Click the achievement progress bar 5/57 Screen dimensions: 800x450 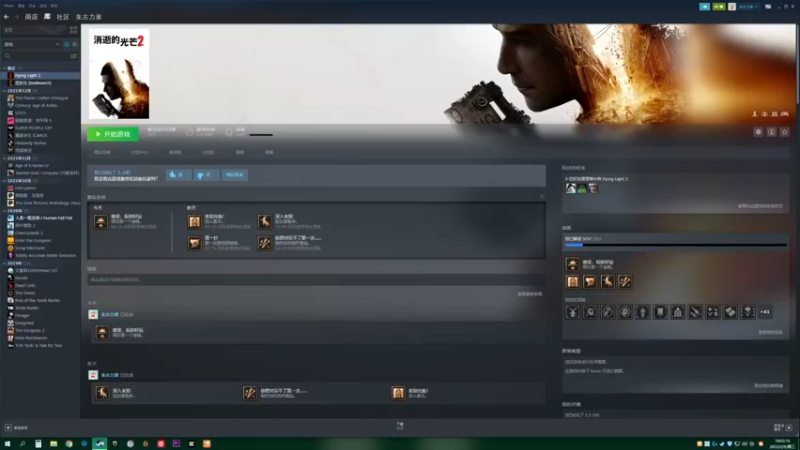[676, 245]
